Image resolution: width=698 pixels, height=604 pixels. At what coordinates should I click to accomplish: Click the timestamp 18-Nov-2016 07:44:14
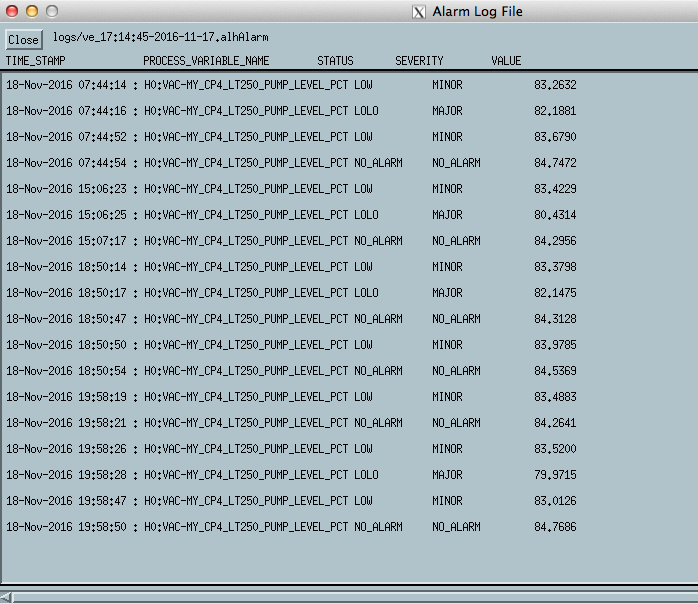click(66, 85)
